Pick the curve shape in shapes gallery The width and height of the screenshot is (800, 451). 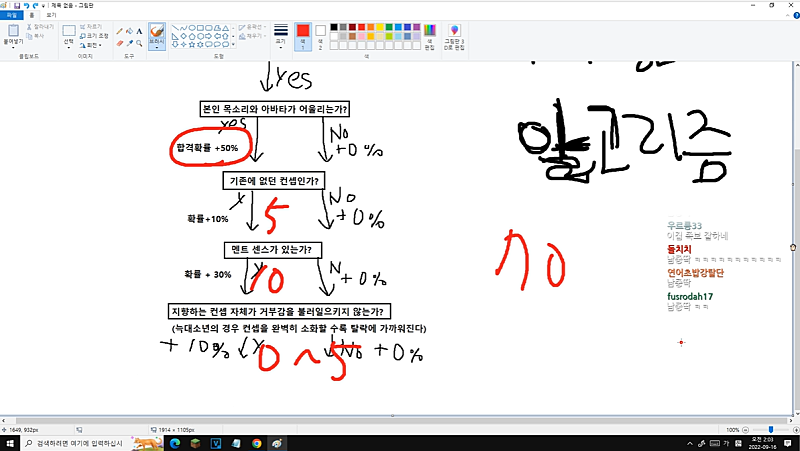coord(184,28)
